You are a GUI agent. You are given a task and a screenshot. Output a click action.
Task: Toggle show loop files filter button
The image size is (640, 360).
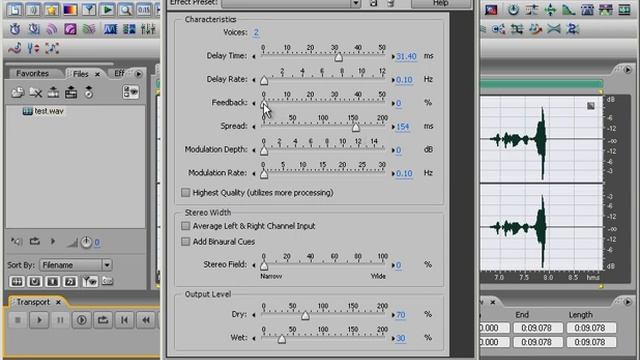pyautogui.click(x=35, y=281)
